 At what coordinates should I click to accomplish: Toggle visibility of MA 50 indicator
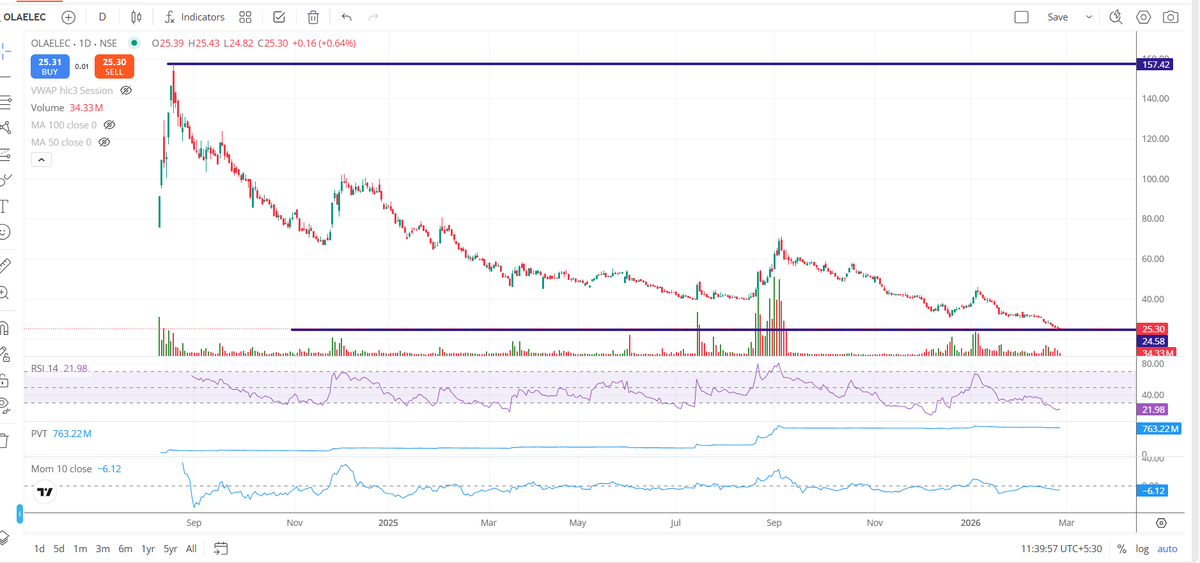tap(104, 142)
